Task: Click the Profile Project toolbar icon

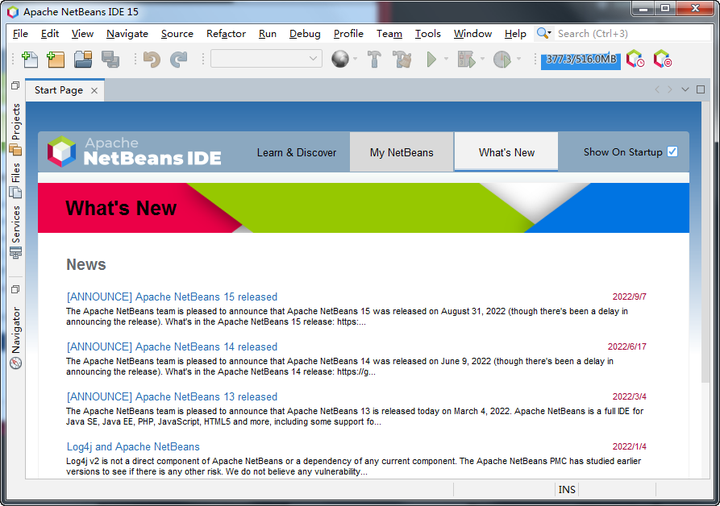Action: tap(502, 59)
